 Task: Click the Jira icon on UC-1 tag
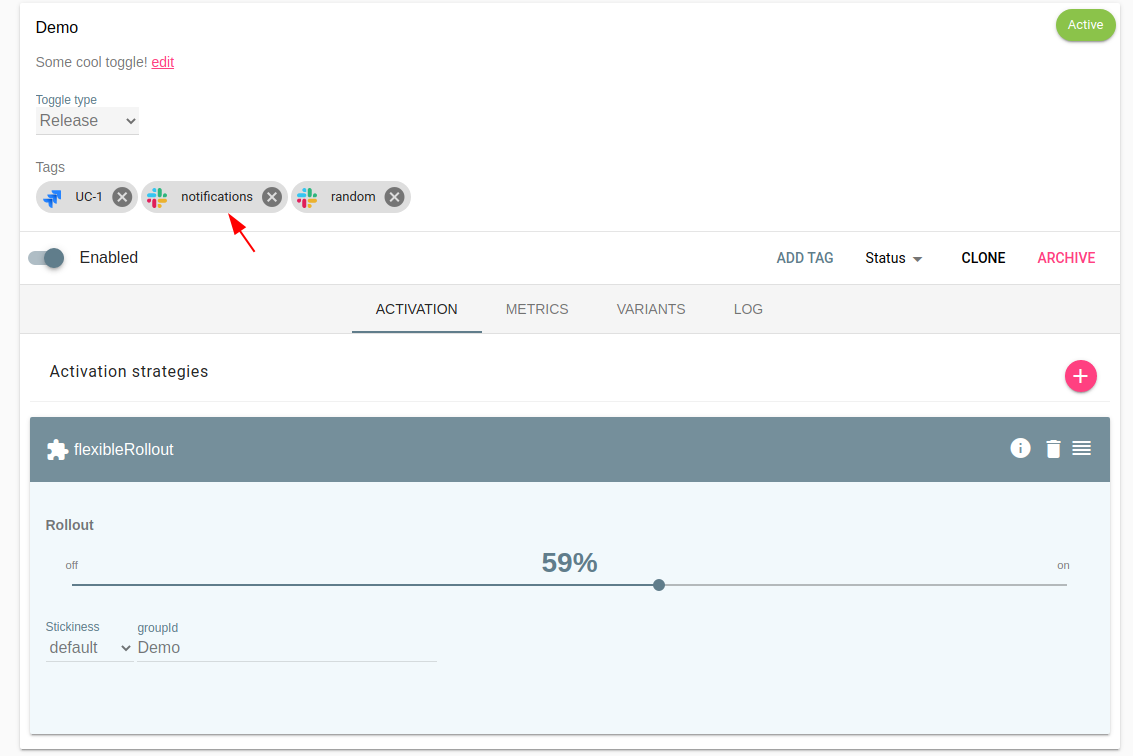pos(53,197)
